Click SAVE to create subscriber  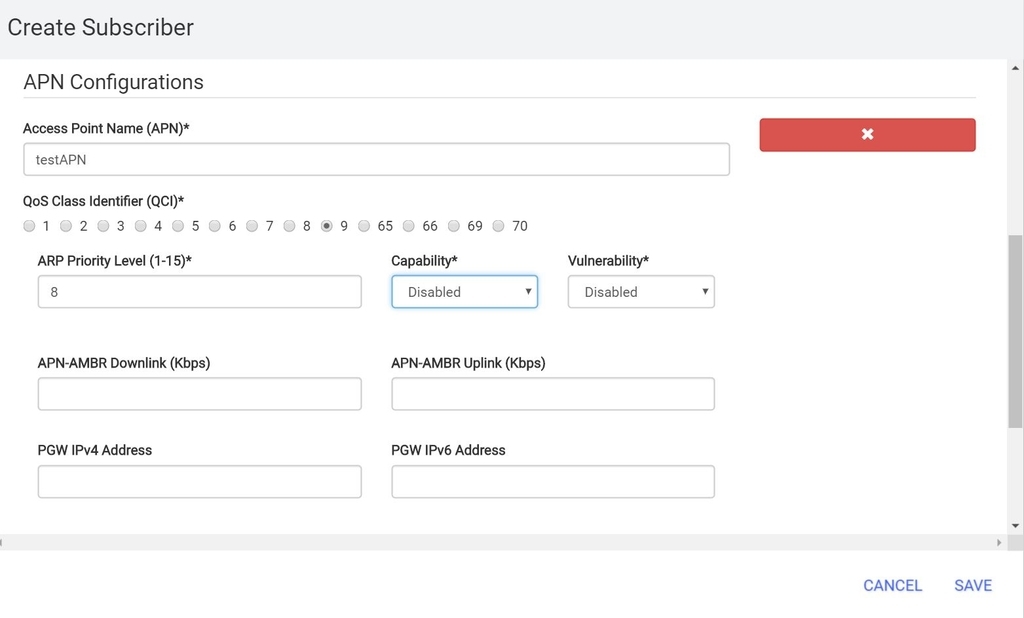pyautogui.click(x=972, y=586)
